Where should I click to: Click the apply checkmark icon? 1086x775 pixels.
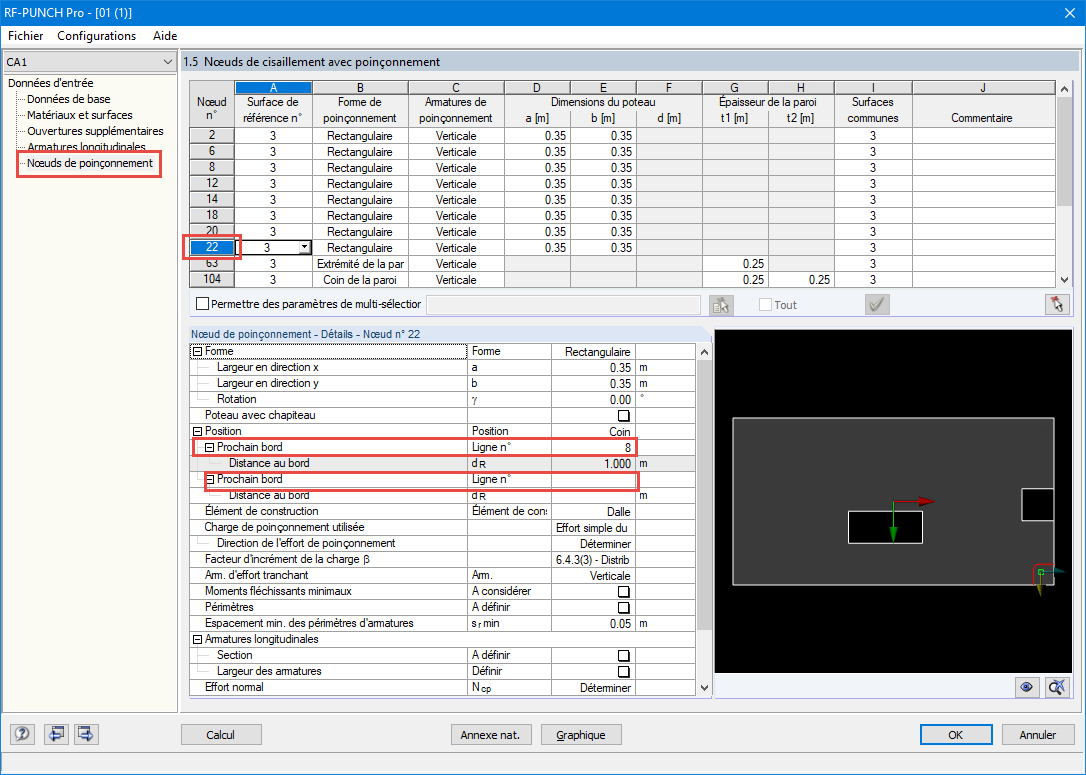[x=877, y=305]
